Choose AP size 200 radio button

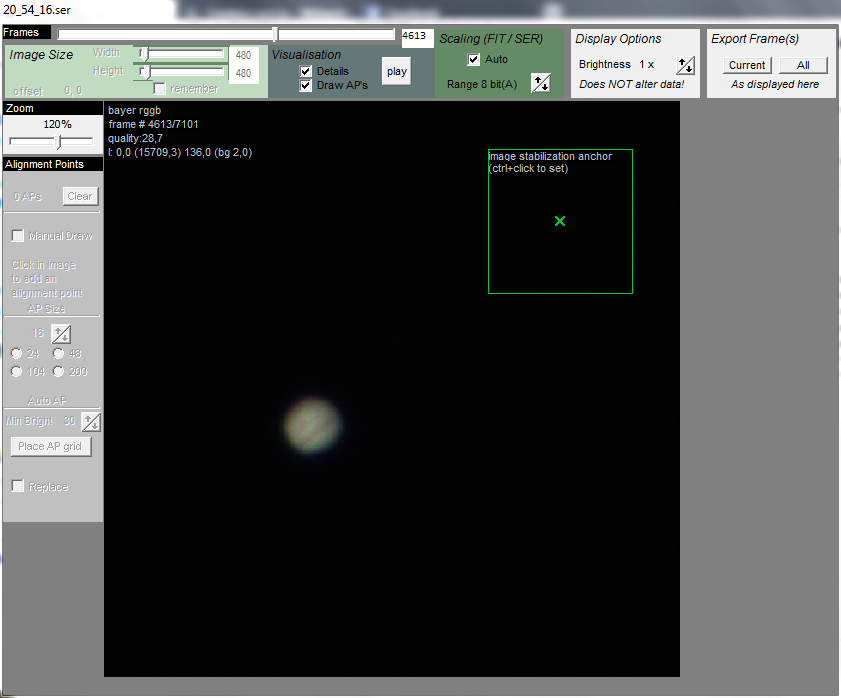tap(58, 371)
